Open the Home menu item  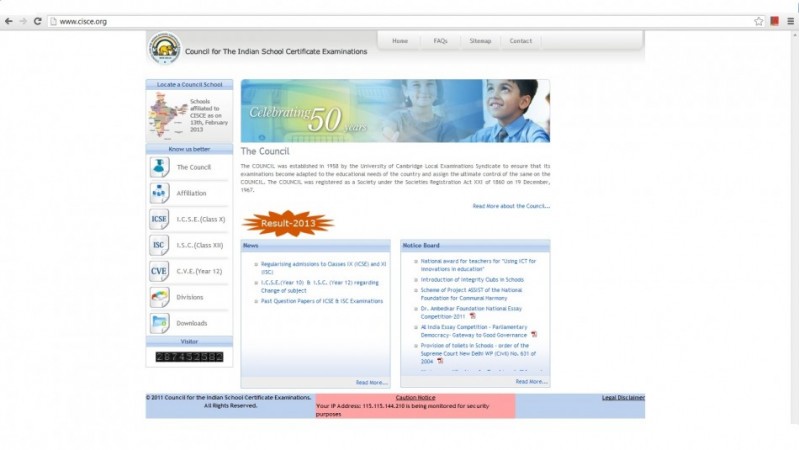pyautogui.click(x=400, y=41)
